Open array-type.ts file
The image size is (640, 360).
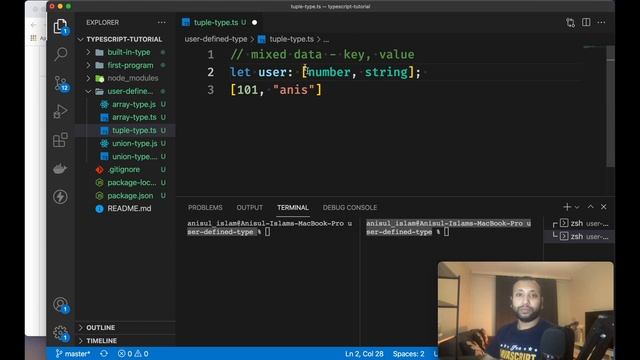134,117
